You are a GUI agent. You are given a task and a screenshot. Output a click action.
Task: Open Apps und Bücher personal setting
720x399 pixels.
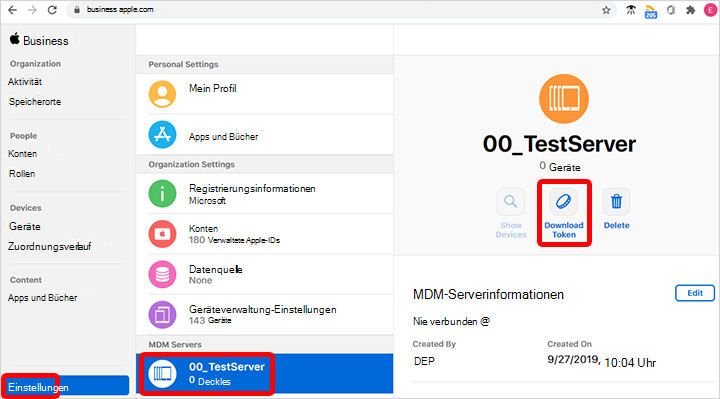pyautogui.click(x=264, y=135)
